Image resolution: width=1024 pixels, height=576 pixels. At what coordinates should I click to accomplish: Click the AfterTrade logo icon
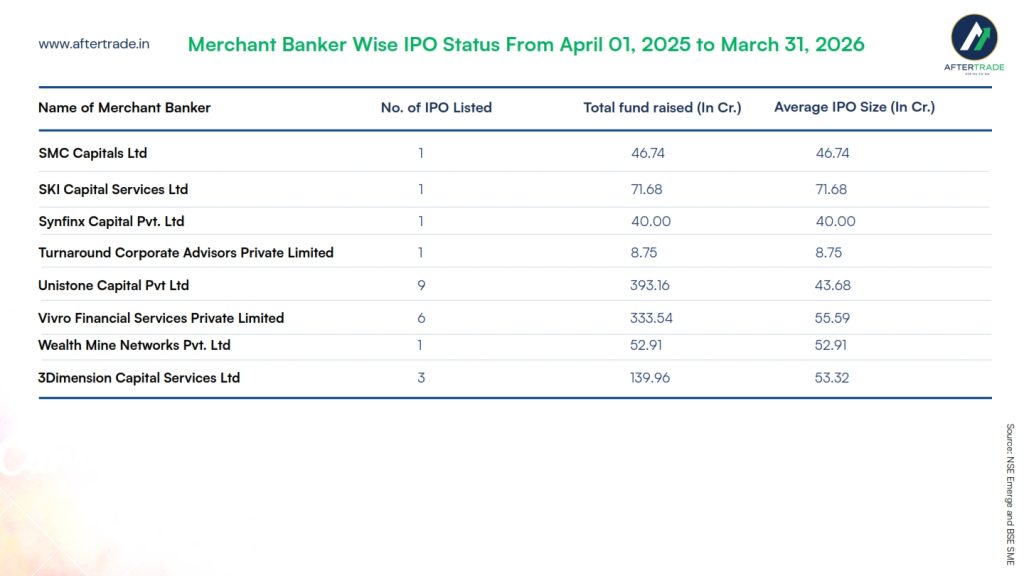[973, 36]
